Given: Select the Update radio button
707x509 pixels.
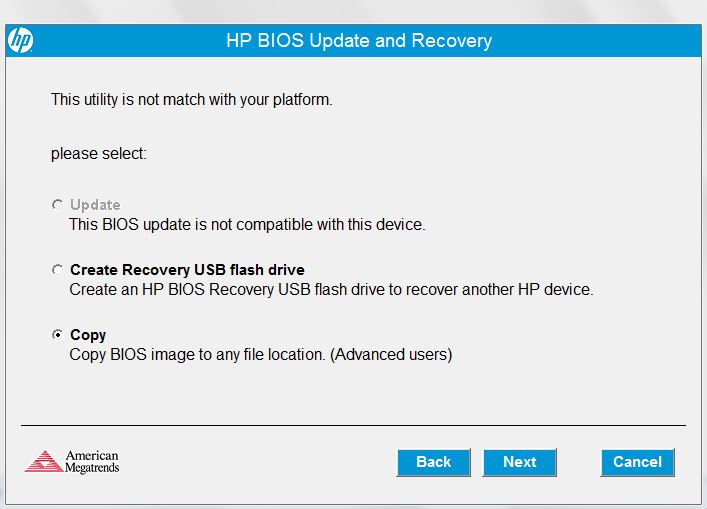Looking at the screenshot, I should (x=57, y=205).
